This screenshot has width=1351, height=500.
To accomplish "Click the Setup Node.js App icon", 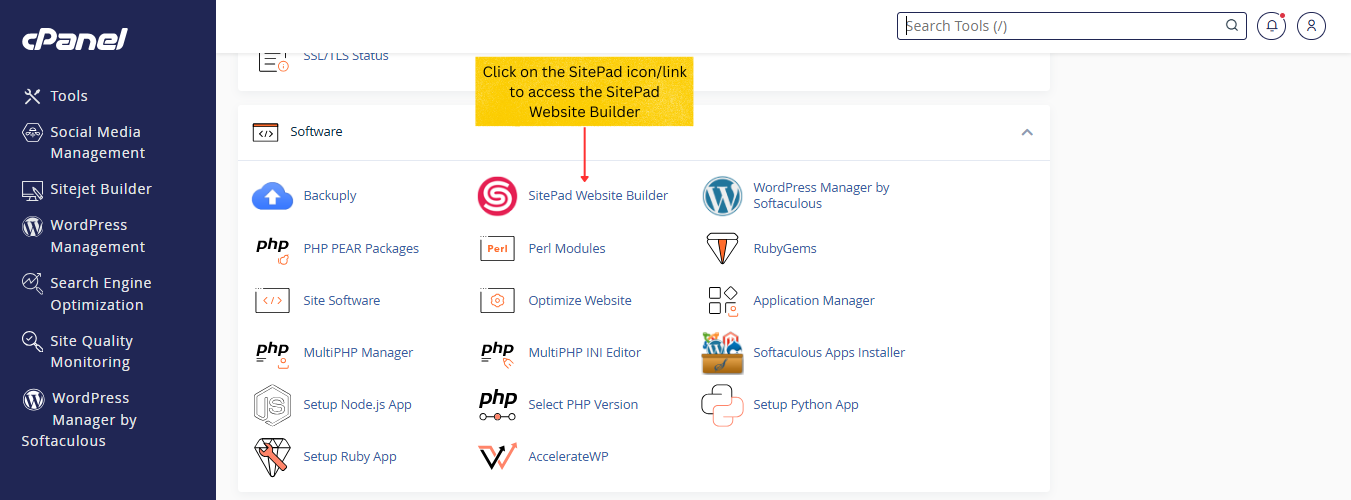I will (x=272, y=404).
